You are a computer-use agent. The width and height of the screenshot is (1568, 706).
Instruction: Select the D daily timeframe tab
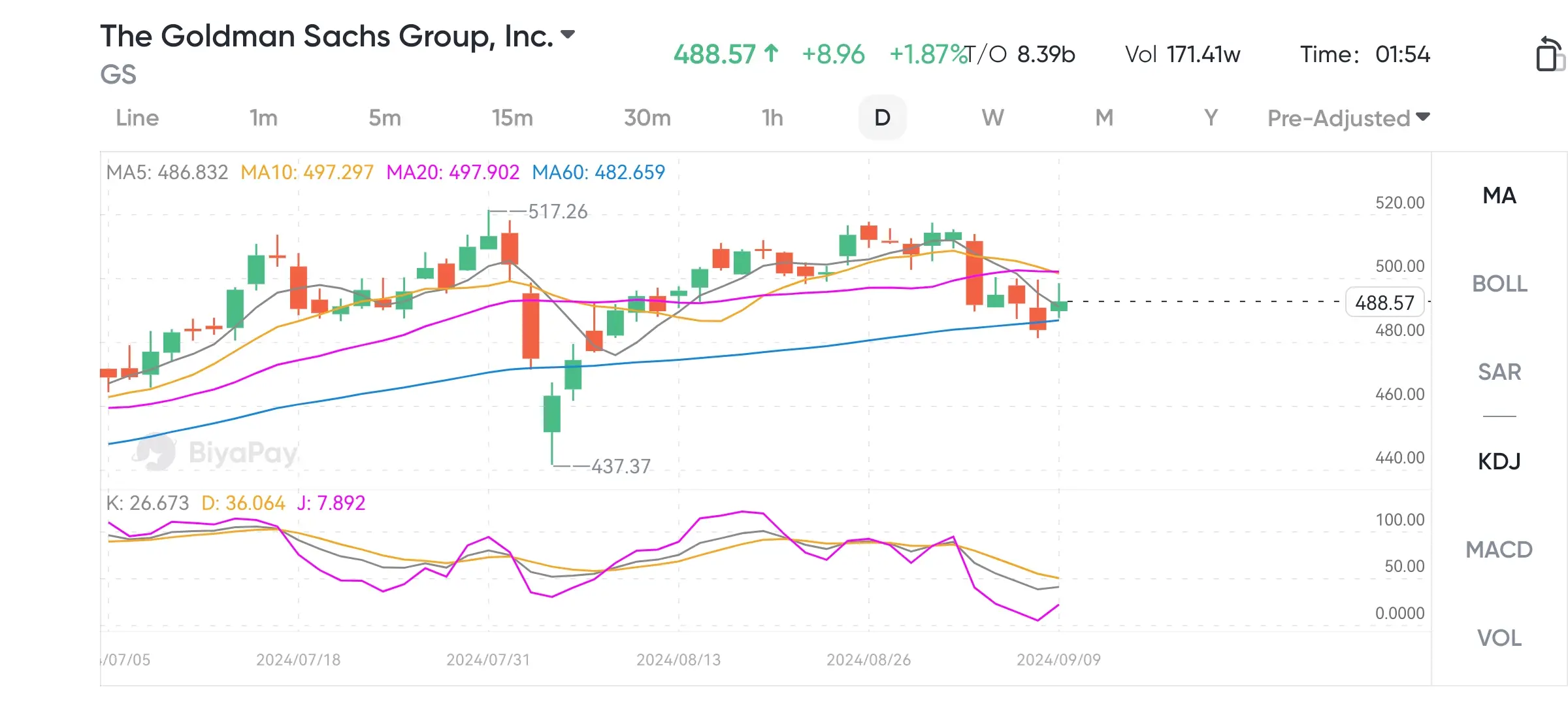coord(882,118)
